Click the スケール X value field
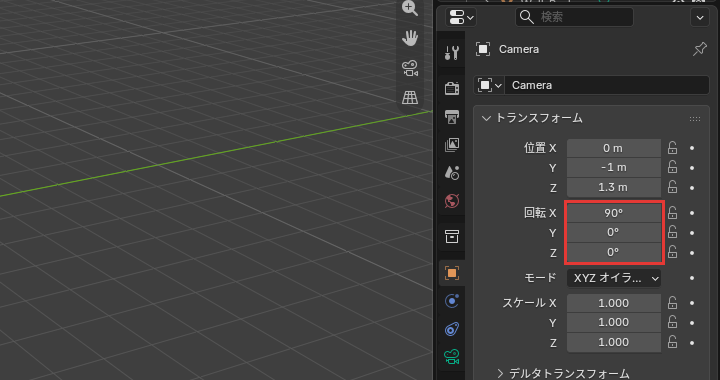 [x=613, y=303]
